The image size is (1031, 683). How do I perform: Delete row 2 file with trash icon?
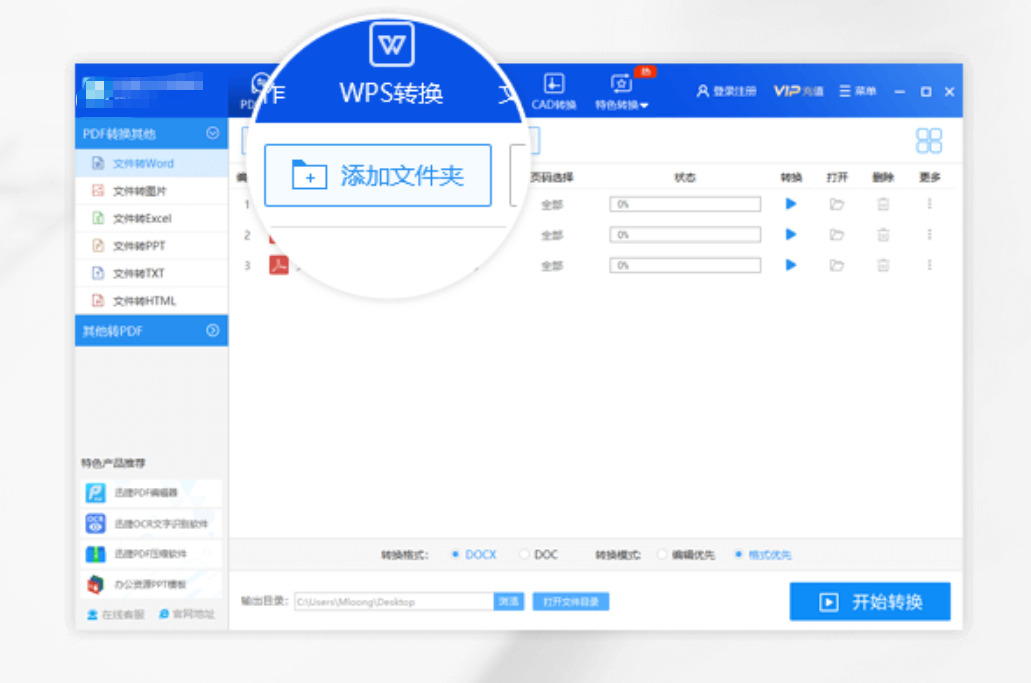(883, 235)
